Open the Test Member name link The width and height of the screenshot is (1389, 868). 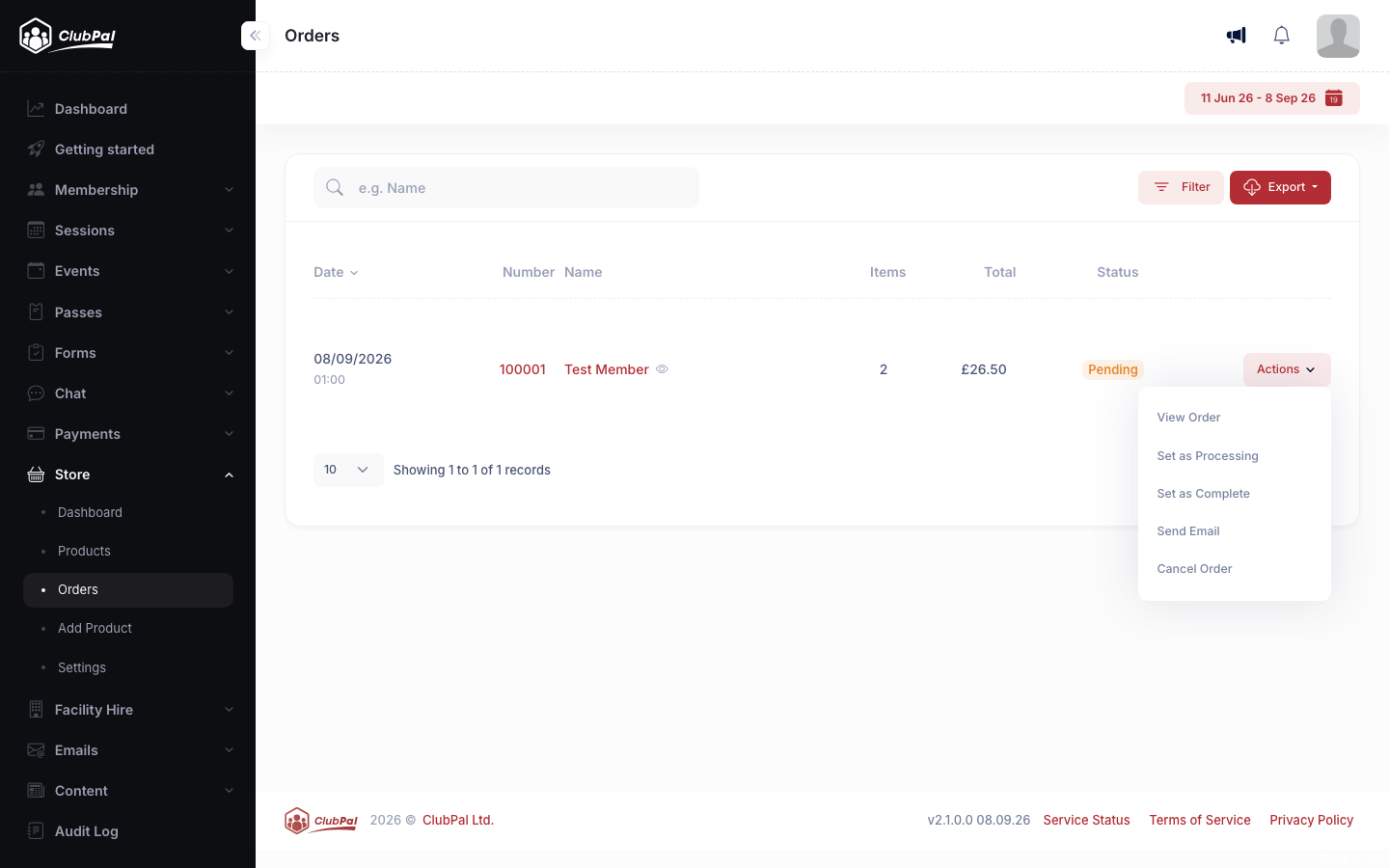(x=607, y=369)
